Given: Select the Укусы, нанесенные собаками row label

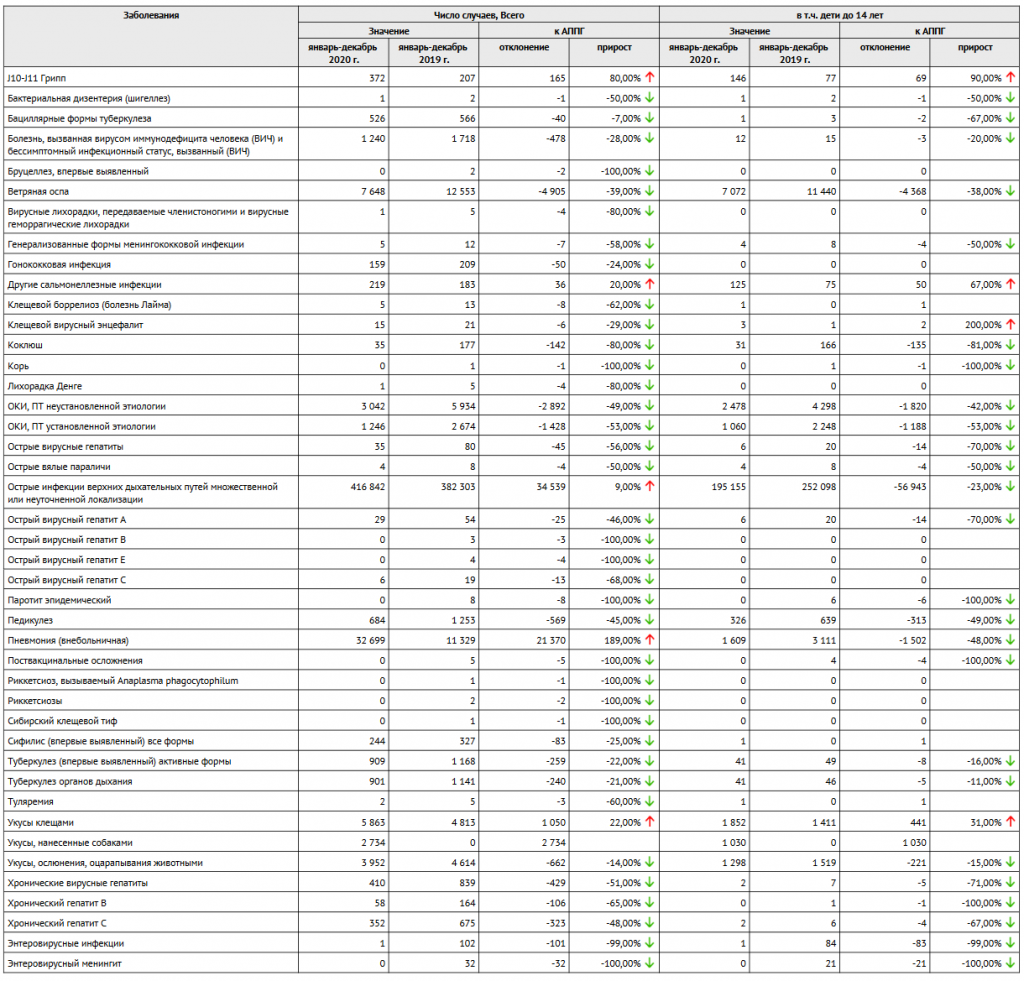Looking at the screenshot, I should click(x=69, y=843).
